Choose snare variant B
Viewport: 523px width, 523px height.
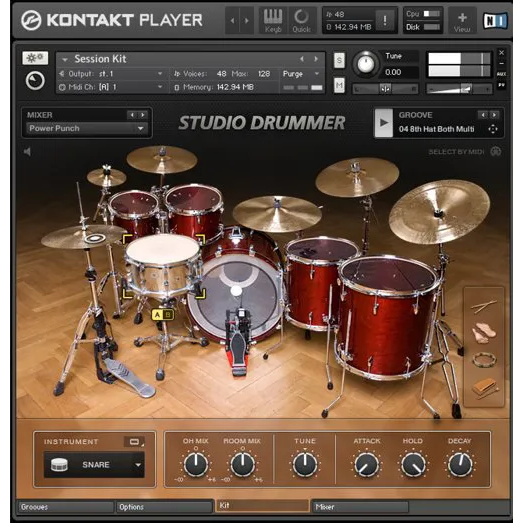tap(168, 315)
